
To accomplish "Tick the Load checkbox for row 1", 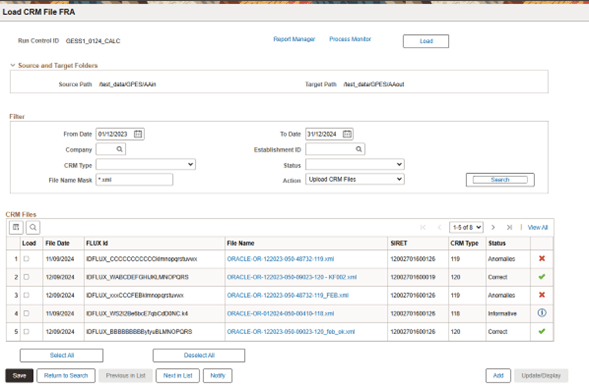I will [26, 258].
